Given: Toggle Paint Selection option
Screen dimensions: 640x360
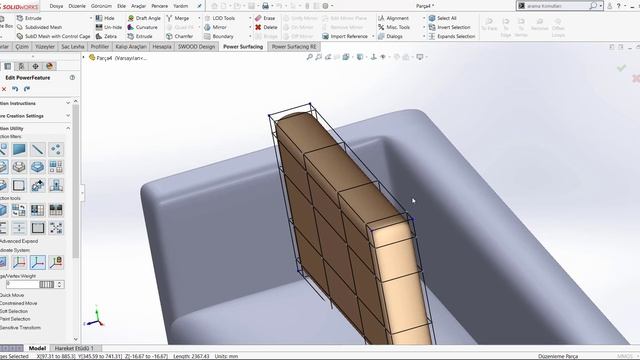Looking at the screenshot, I should click(15, 319).
